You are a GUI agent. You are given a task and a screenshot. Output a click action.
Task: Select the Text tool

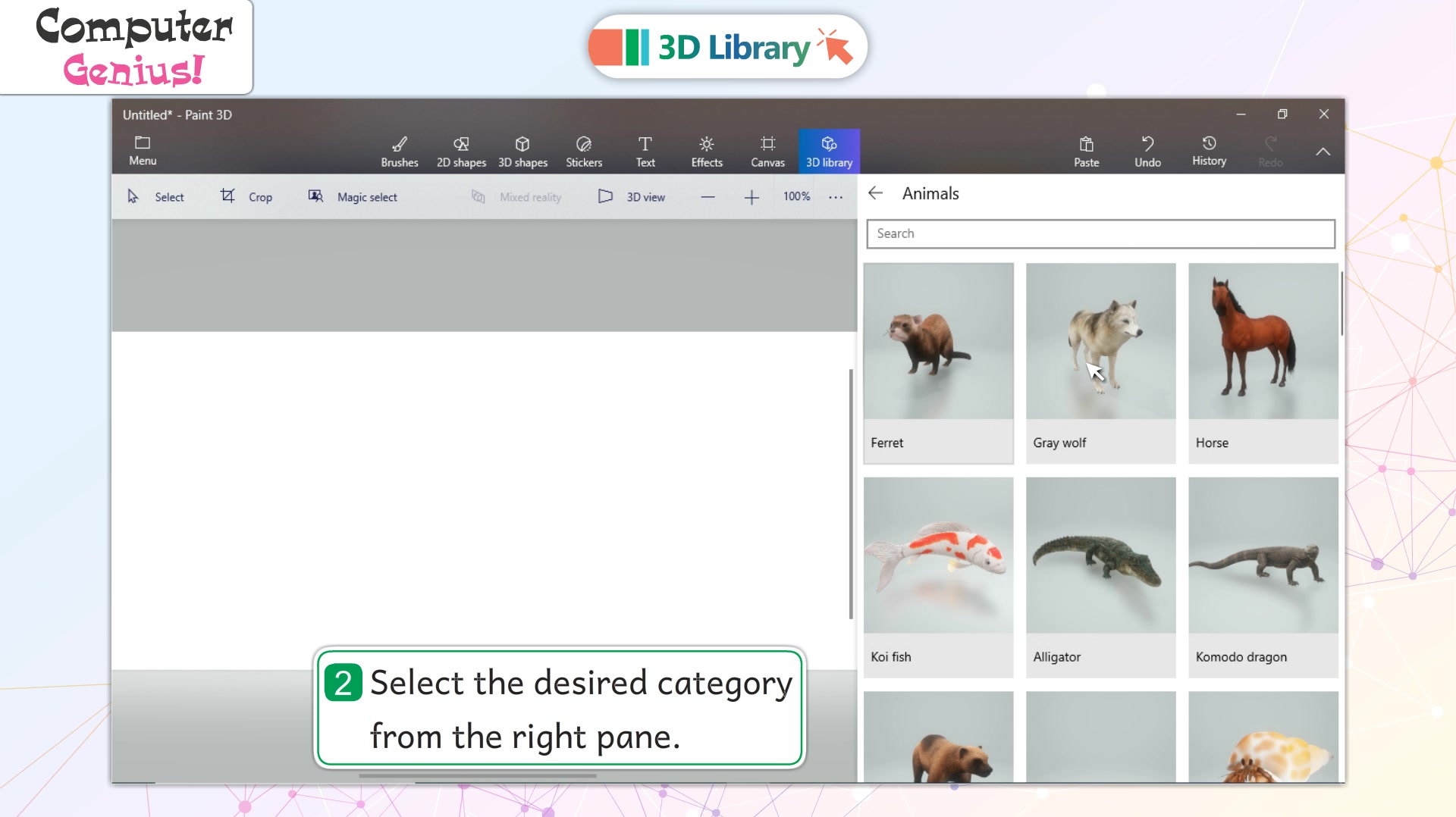(x=645, y=152)
